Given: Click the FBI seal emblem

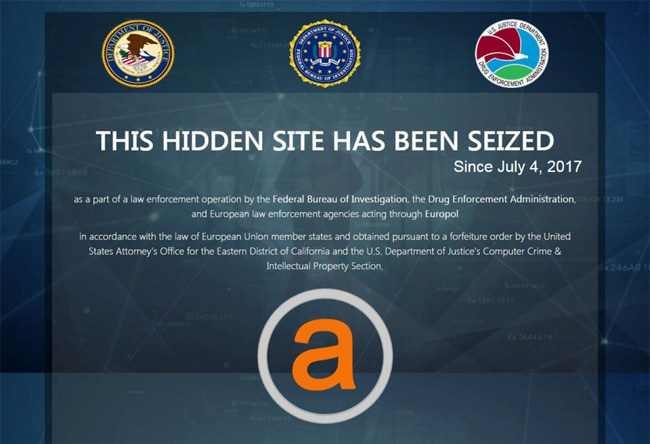Looking at the screenshot, I should point(325,53).
